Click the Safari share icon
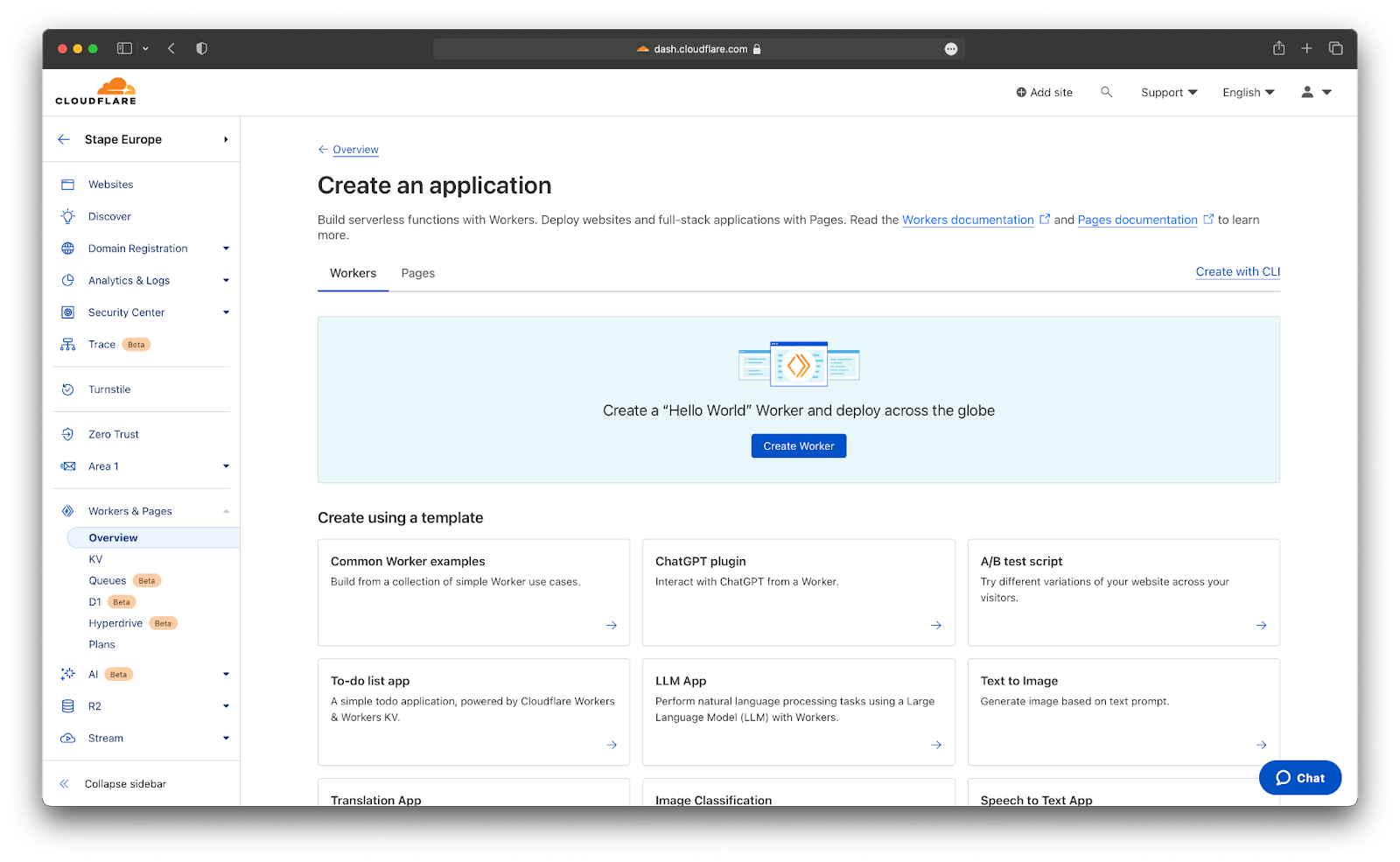This screenshot has height=862, width=1400. click(x=1278, y=48)
